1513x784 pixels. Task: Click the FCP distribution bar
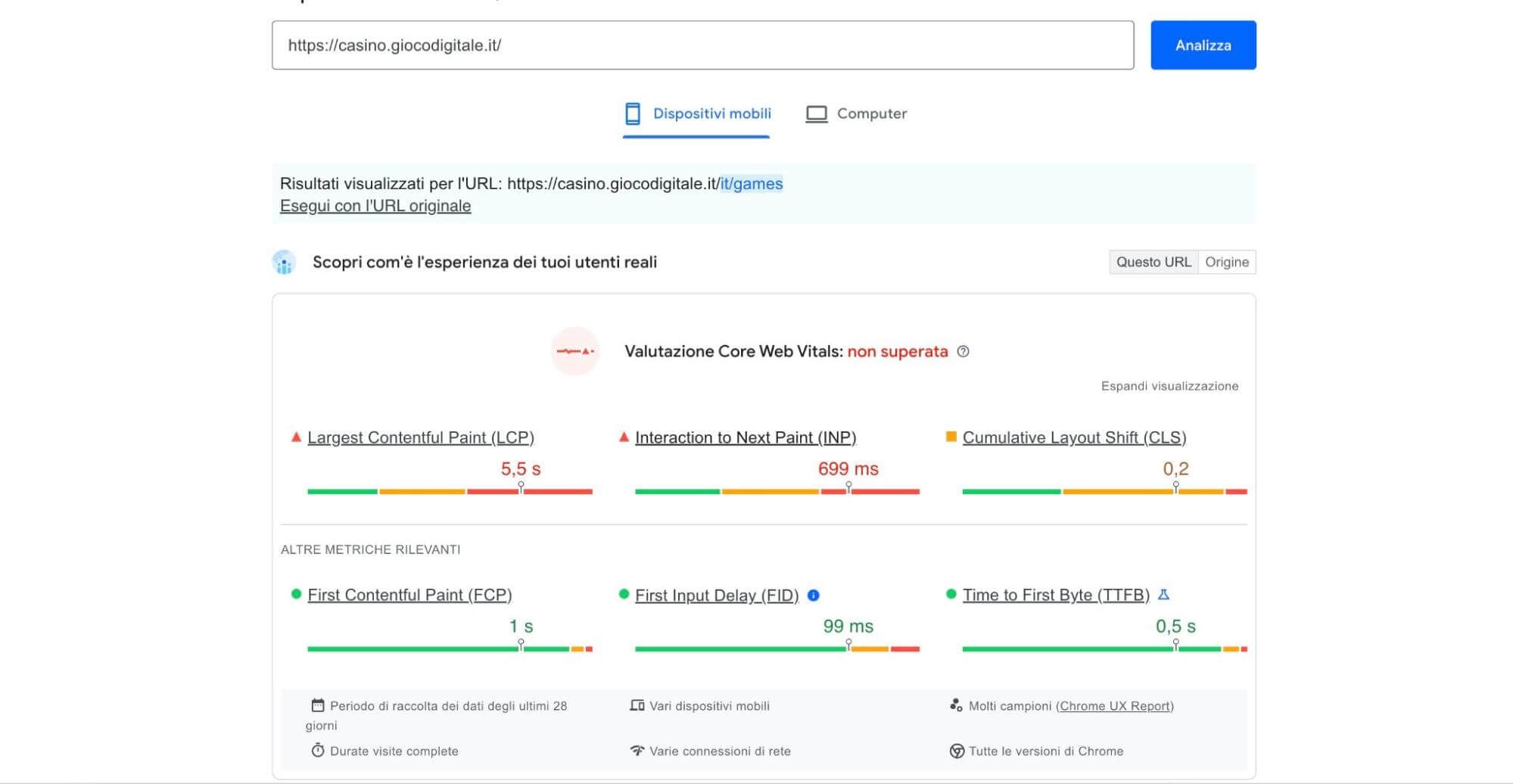450,649
